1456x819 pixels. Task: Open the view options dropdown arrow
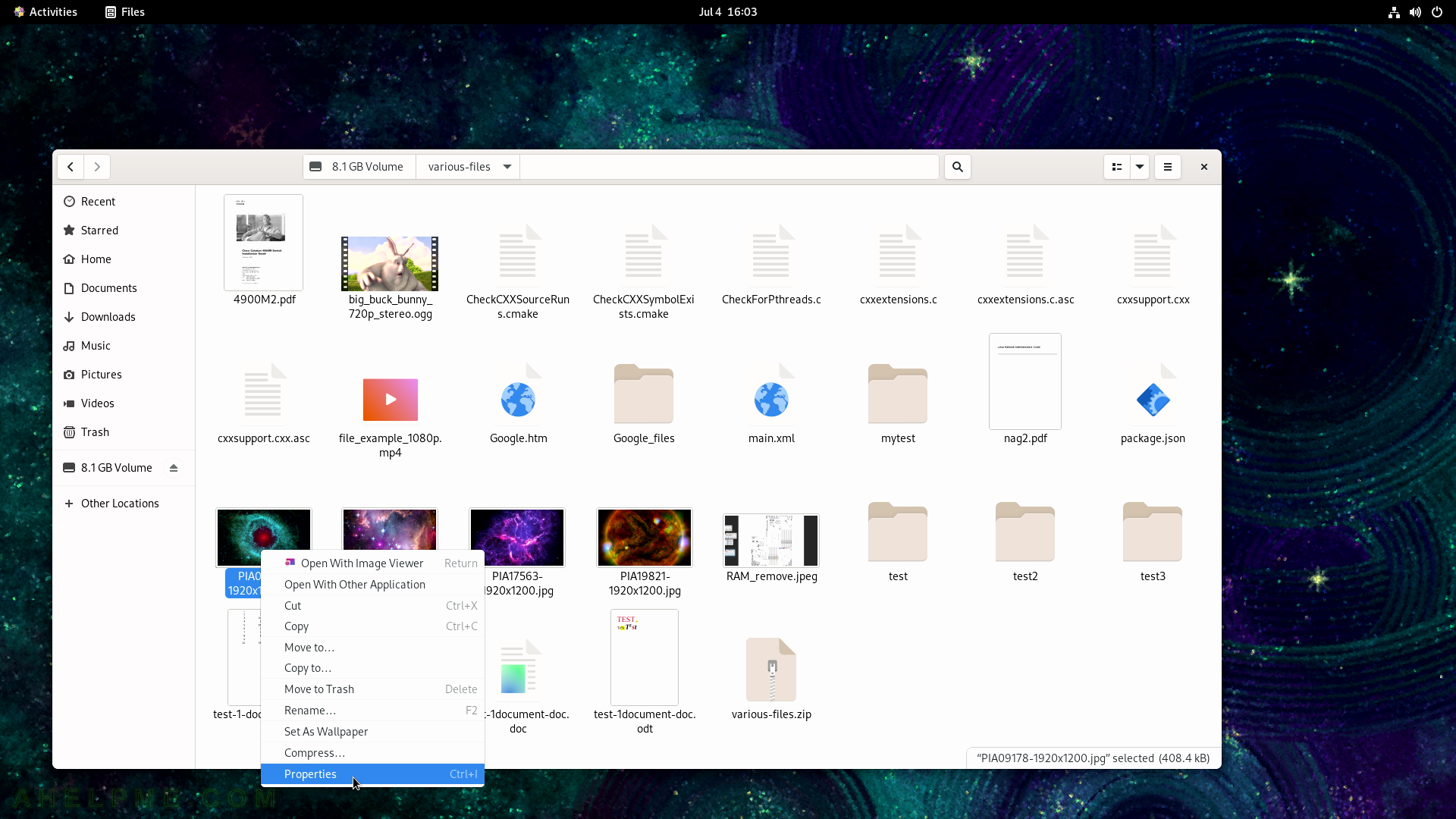pos(1140,167)
